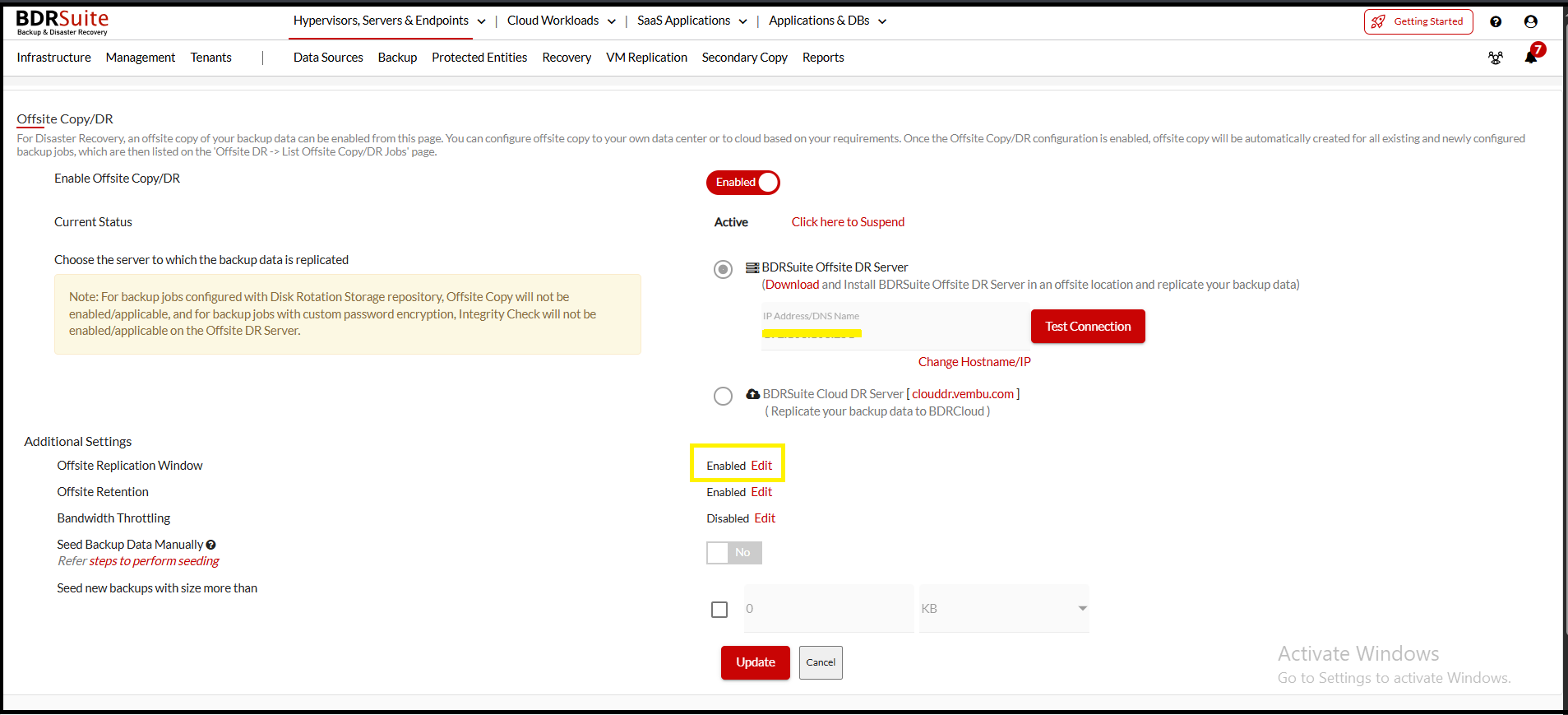Image resolution: width=1568 pixels, height=715 pixels.
Task: Open the Secondary Copy menu
Action: point(745,58)
